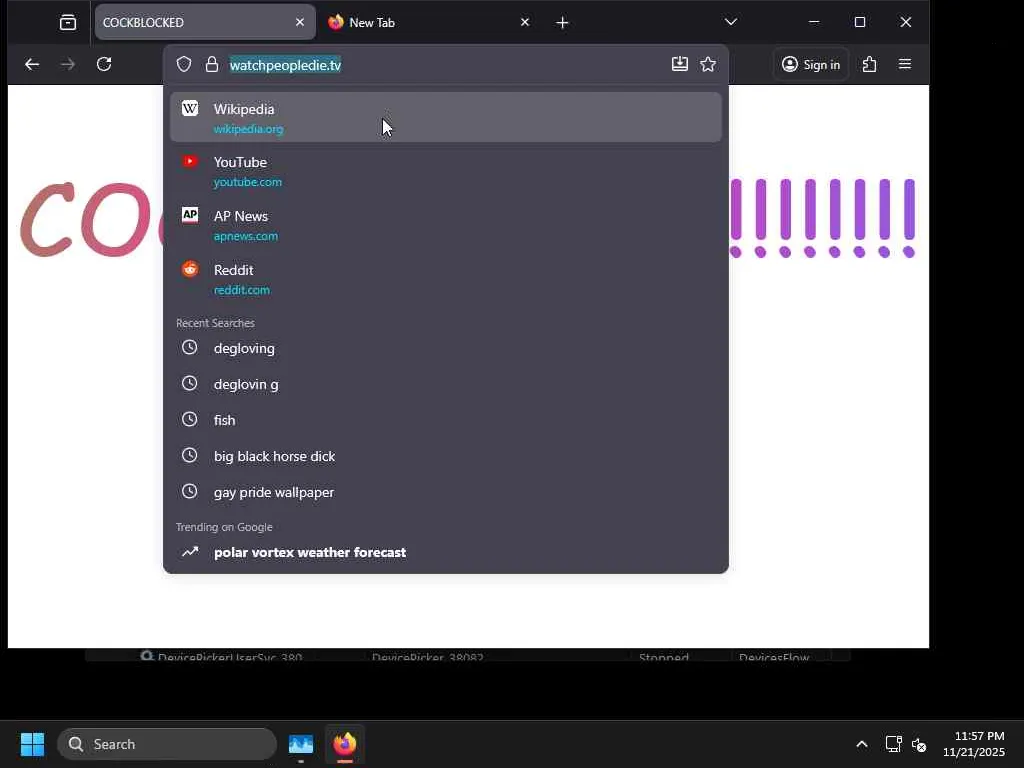Choose the Wikipedia suggestion
This screenshot has height=768, width=1024.
pyautogui.click(x=445, y=118)
